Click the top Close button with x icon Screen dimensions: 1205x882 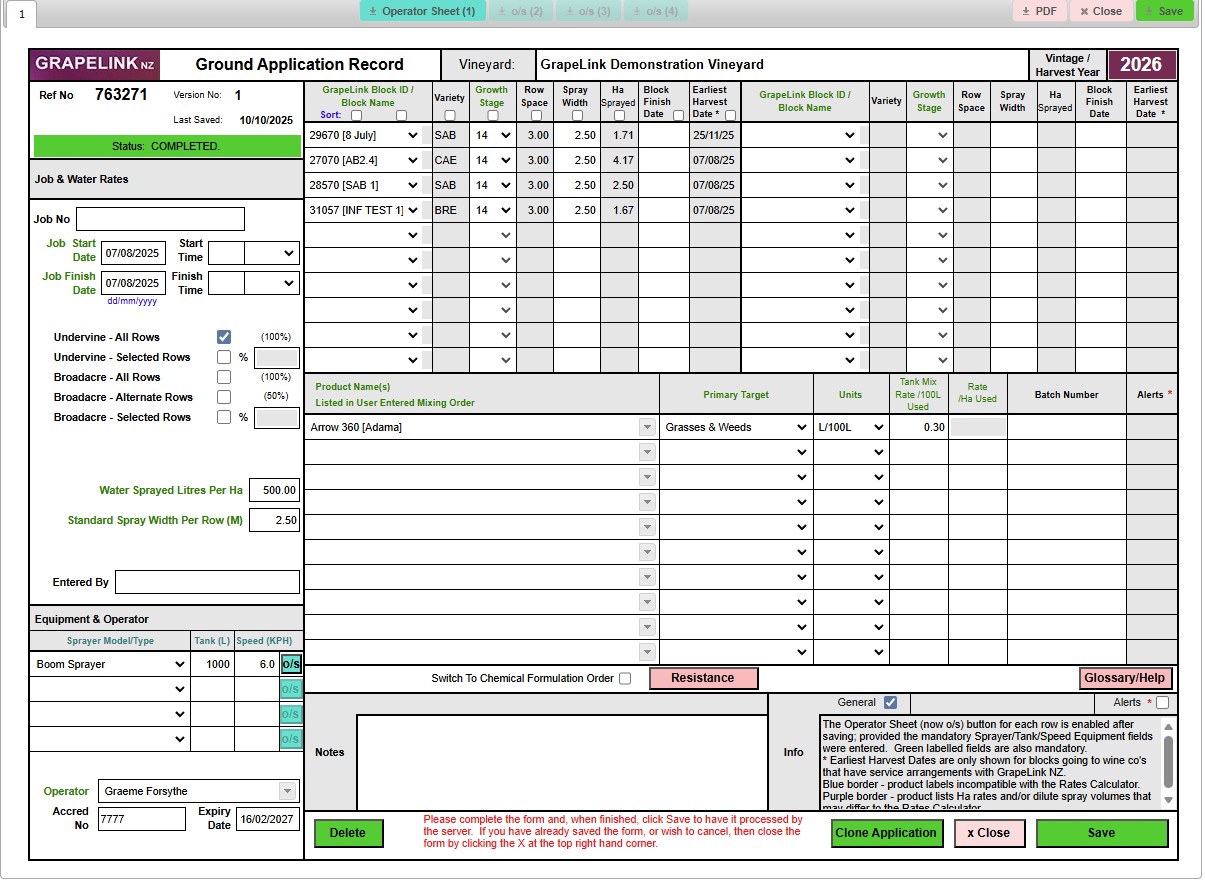click(1101, 11)
